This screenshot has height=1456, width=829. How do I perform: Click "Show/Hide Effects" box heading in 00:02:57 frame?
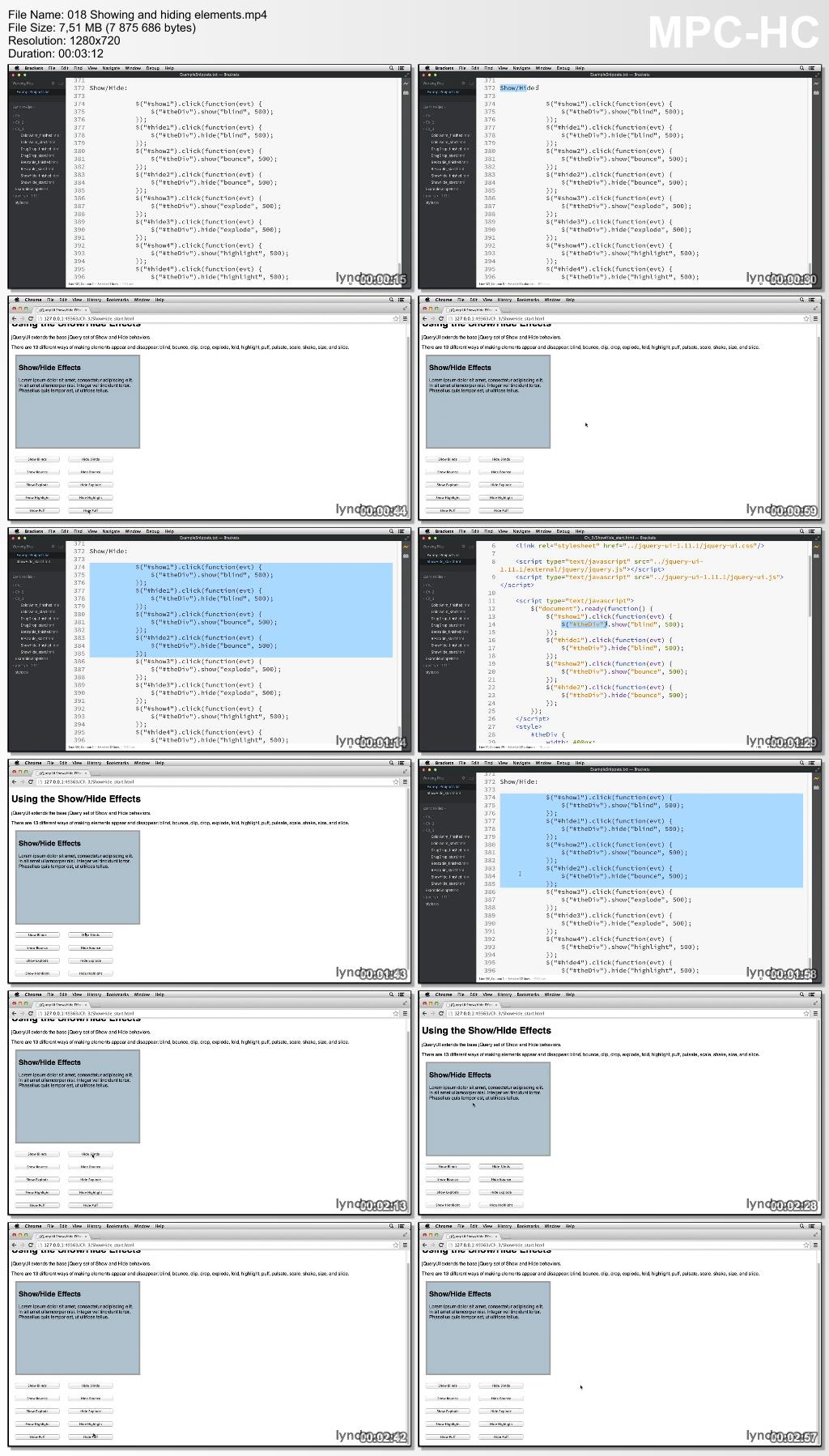point(460,1294)
